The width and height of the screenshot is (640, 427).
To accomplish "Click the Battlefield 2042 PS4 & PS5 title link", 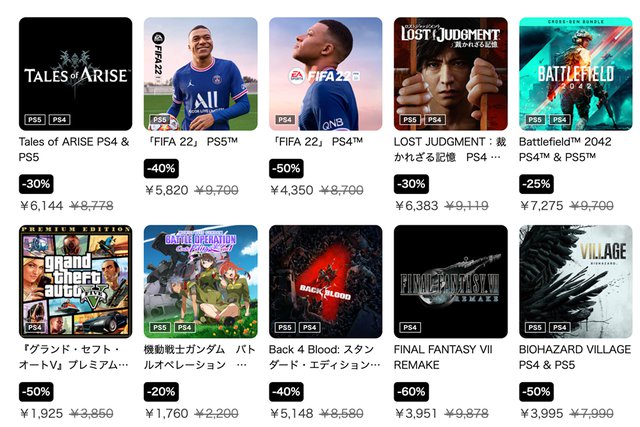I will pyautogui.click(x=565, y=149).
